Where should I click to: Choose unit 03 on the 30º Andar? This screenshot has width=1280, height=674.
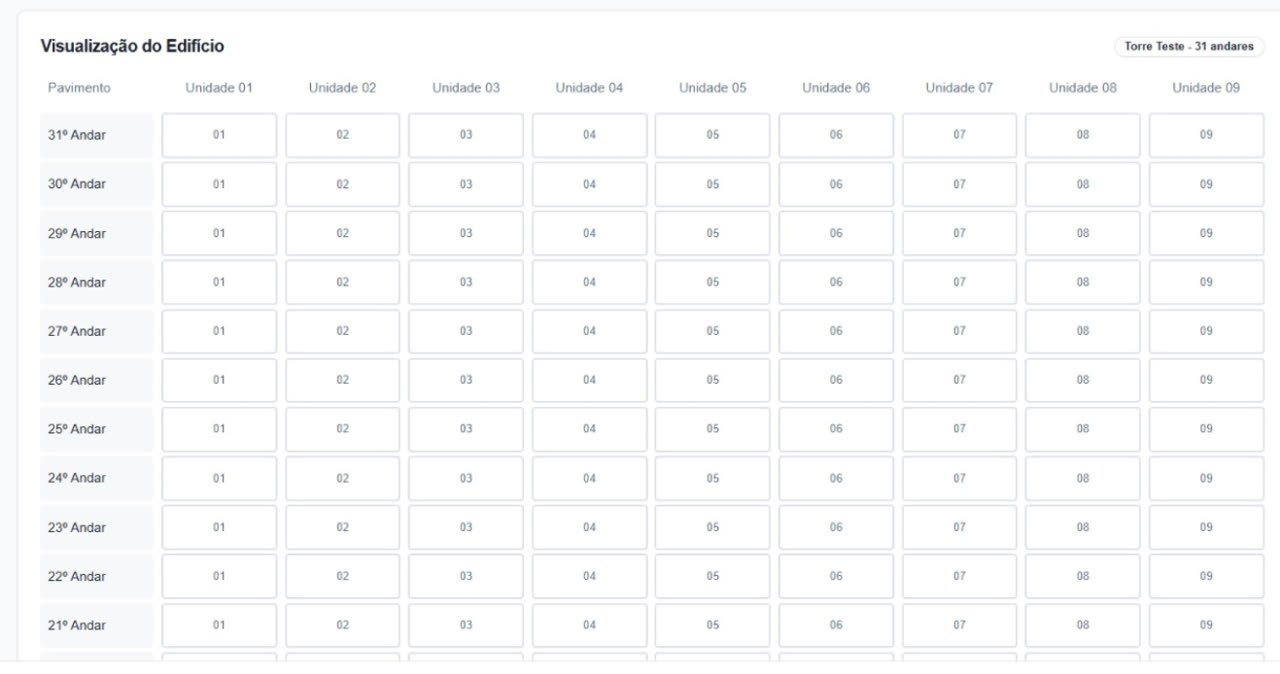coord(466,184)
